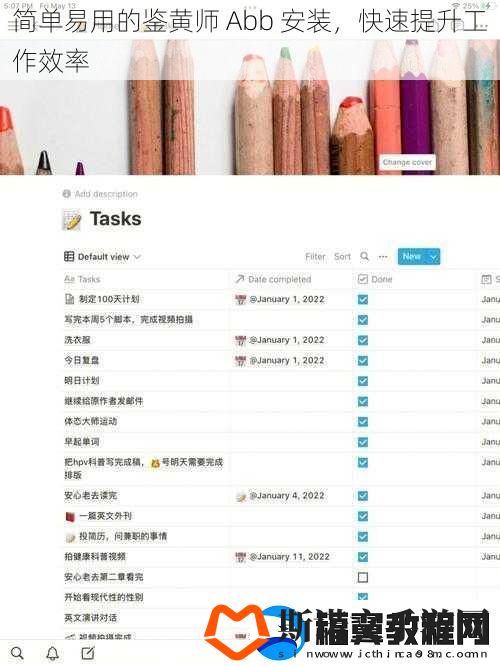Create a new task with New button
Image resolution: width=500 pixels, height=666 pixels.
(x=412, y=257)
